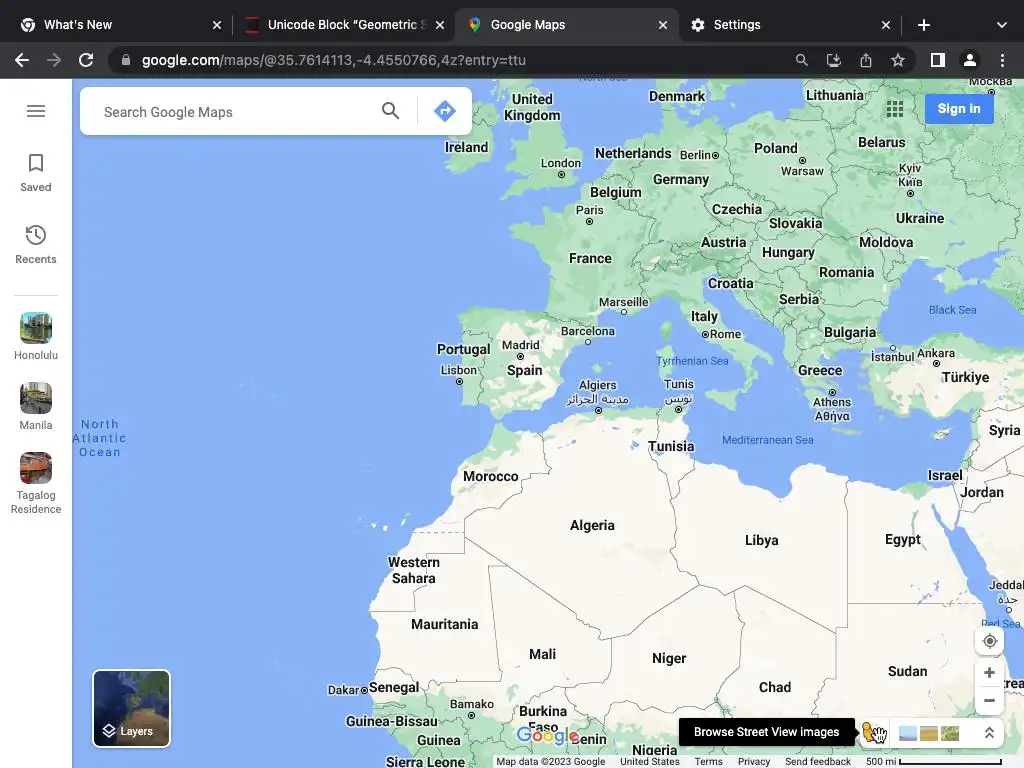Select the green imagery thumbnail in bottom strip
The image size is (1024, 768).
click(x=950, y=733)
